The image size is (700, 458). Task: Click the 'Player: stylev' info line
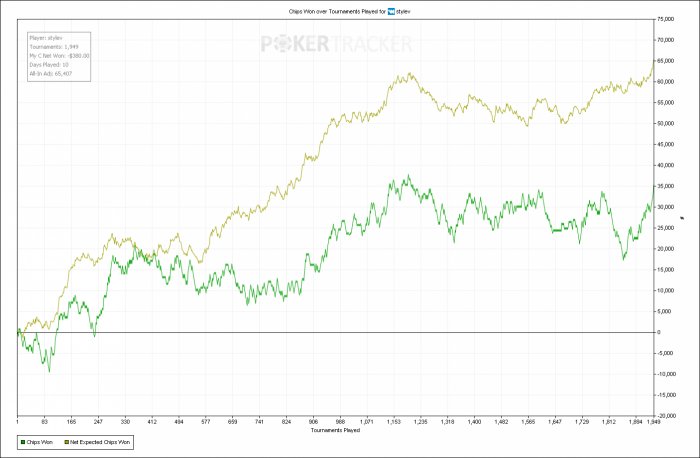pos(46,38)
